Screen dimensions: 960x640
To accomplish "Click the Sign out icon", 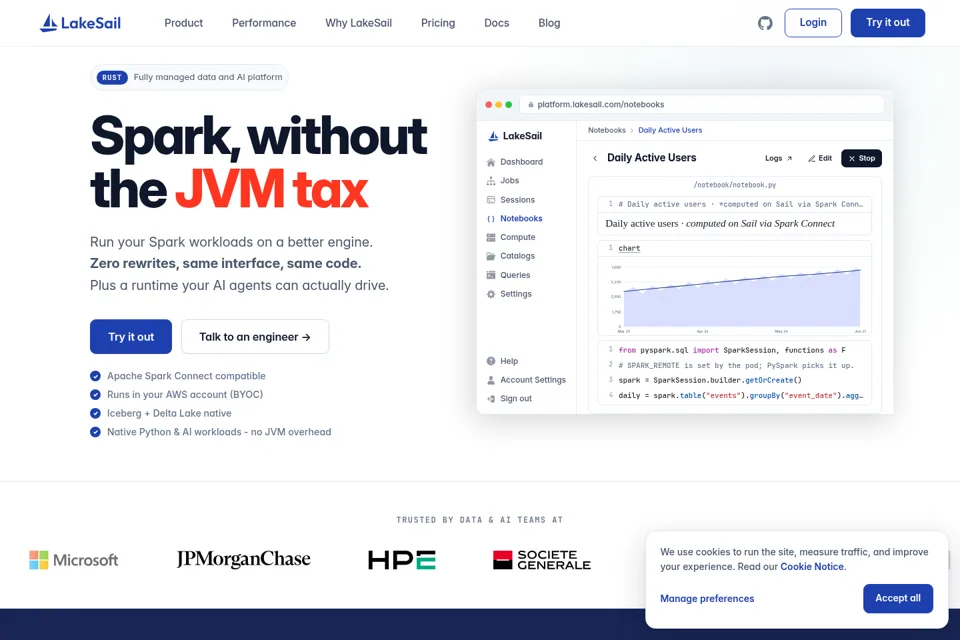I will (x=490, y=399).
